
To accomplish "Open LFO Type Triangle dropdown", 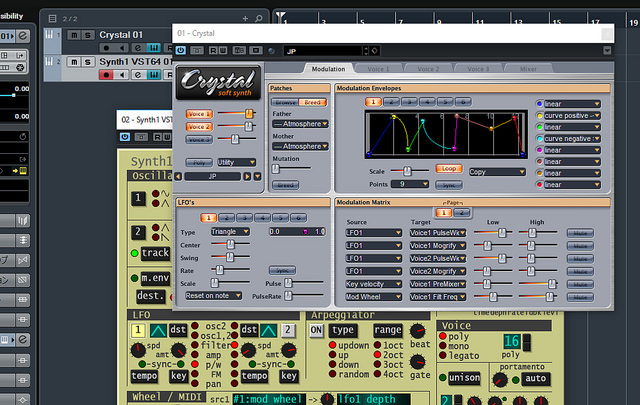I will tap(230, 231).
